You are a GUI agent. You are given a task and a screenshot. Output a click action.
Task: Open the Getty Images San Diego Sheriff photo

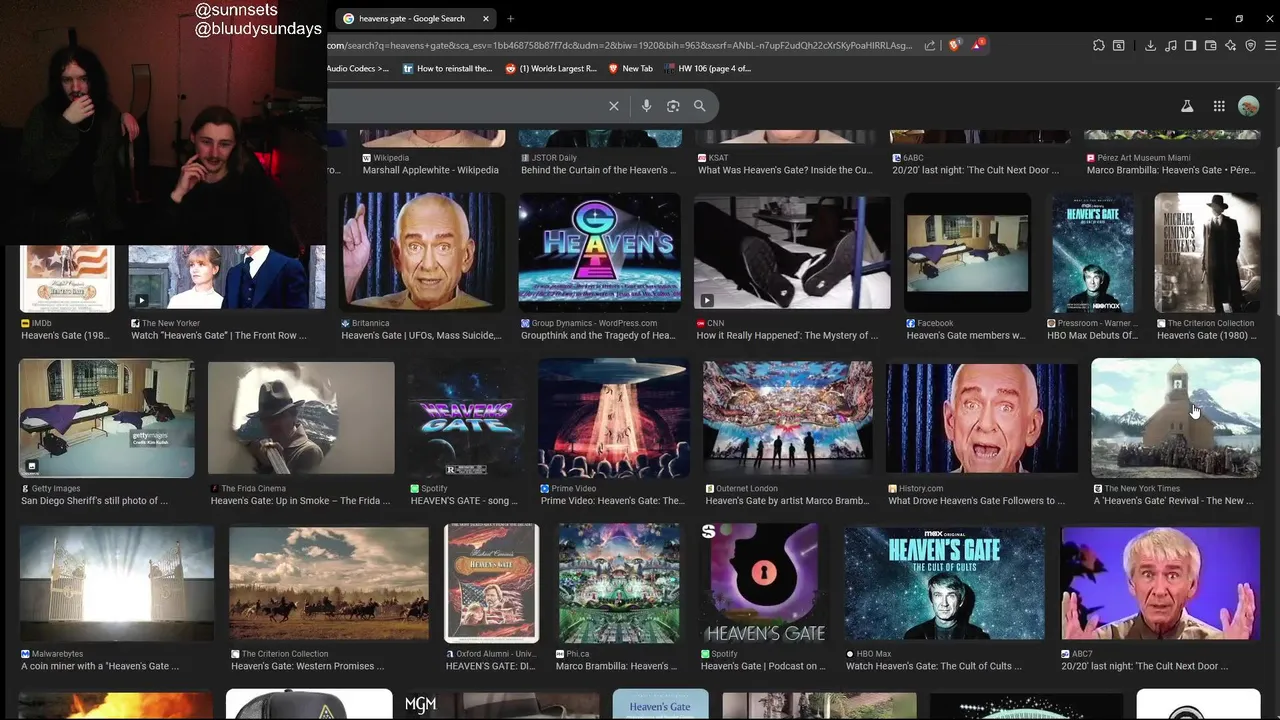click(106, 418)
